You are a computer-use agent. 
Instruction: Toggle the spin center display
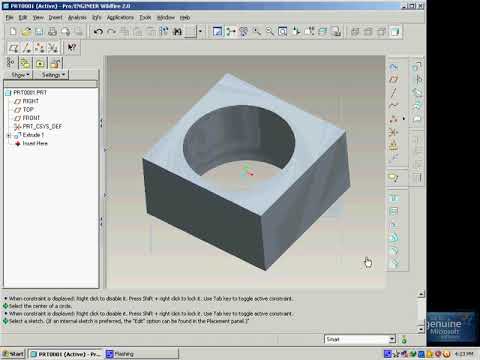click(230, 31)
